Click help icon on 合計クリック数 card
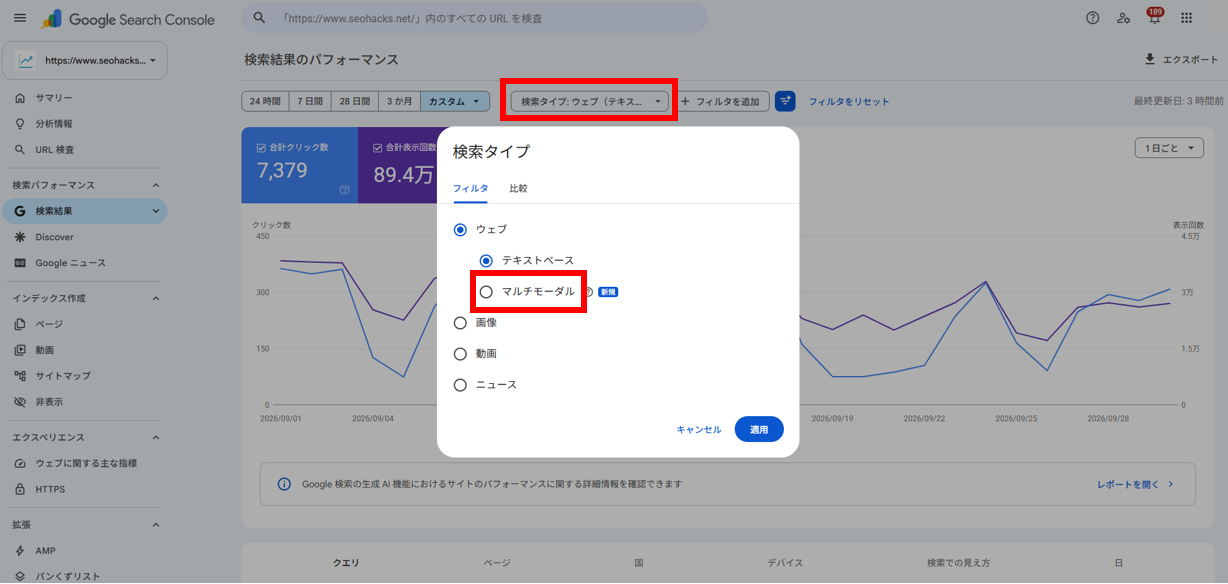Viewport: 1228px width, 584px height. (x=344, y=190)
